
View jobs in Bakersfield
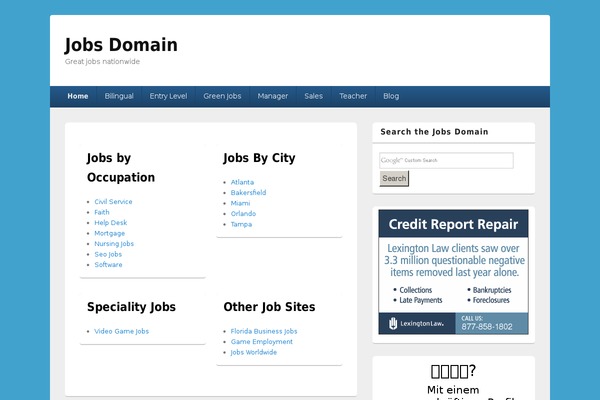(248, 193)
